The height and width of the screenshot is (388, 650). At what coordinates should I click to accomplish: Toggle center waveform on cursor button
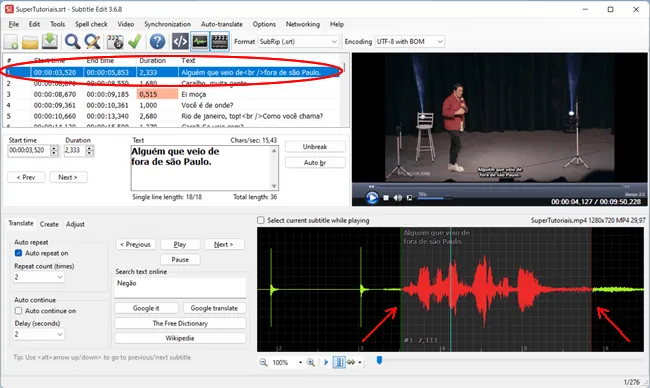(x=339, y=362)
